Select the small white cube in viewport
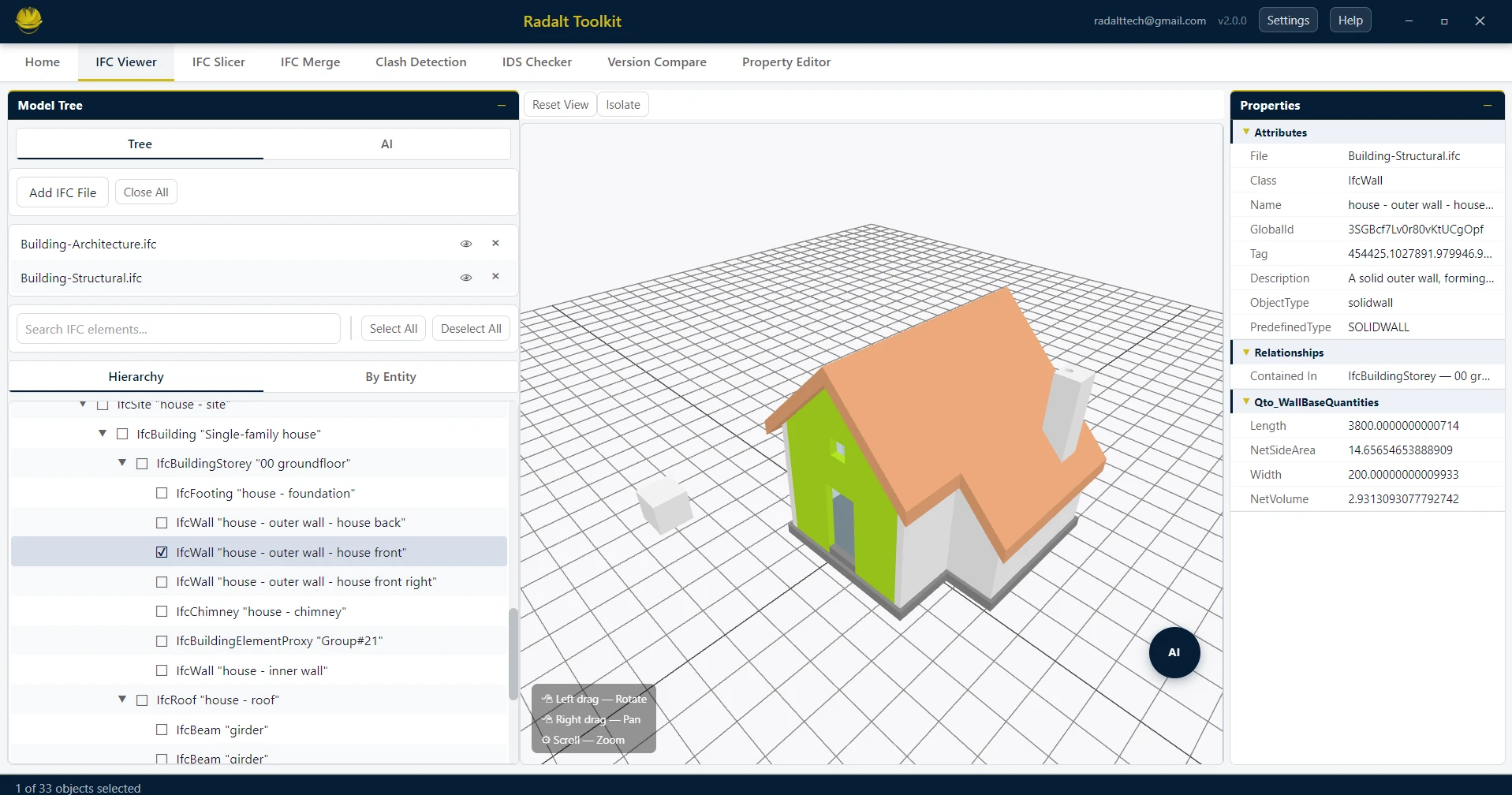1512x795 pixels. click(x=664, y=505)
